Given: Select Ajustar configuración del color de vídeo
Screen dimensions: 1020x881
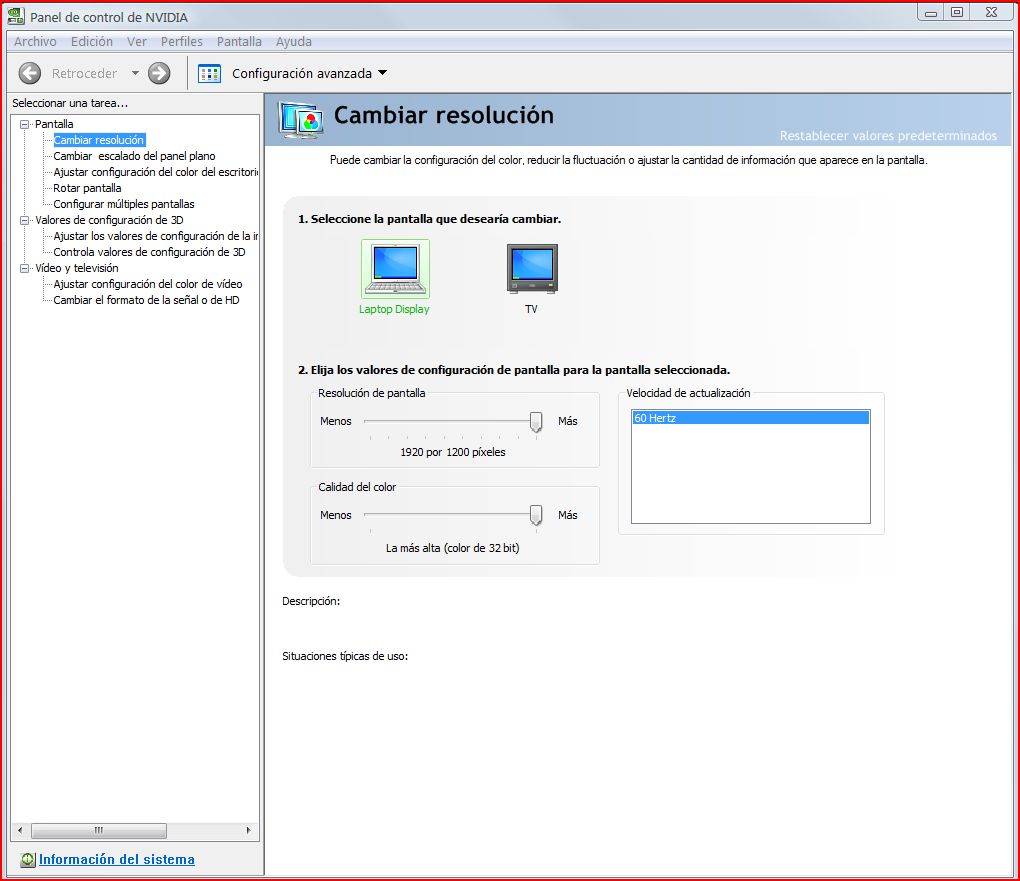Looking at the screenshot, I should pyautogui.click(x=148, y=284).
